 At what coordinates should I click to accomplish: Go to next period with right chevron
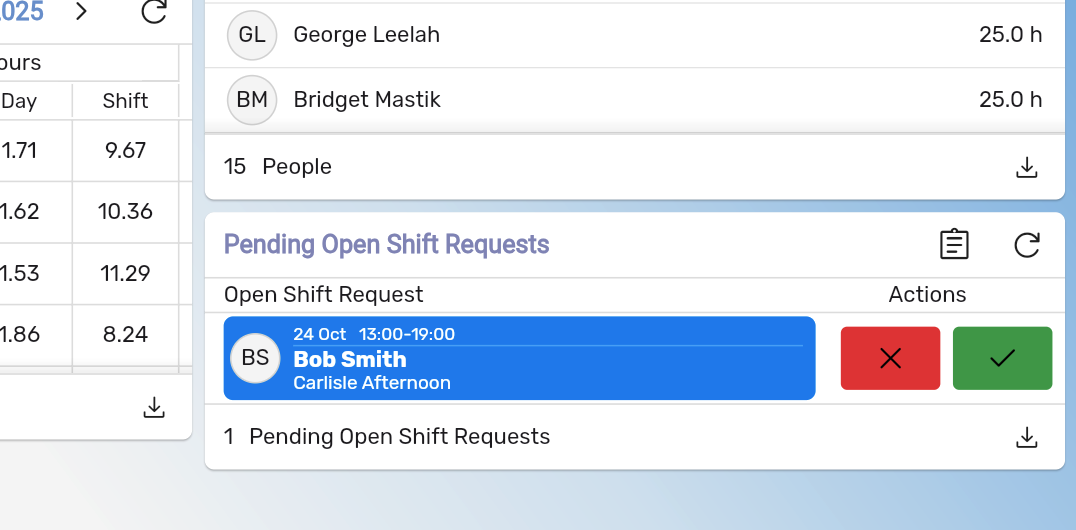pyautogui.click(x=82, y=12)
